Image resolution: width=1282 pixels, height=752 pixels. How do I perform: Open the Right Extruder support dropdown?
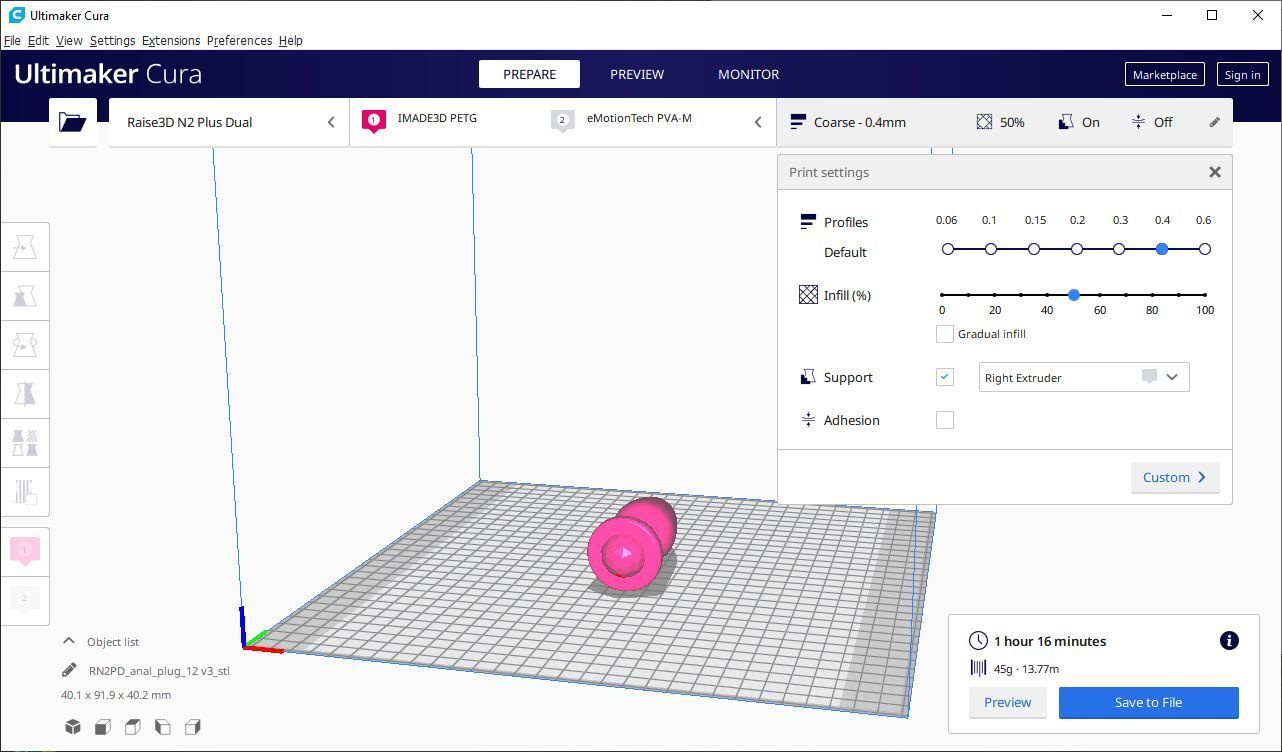coord(1084,377)
